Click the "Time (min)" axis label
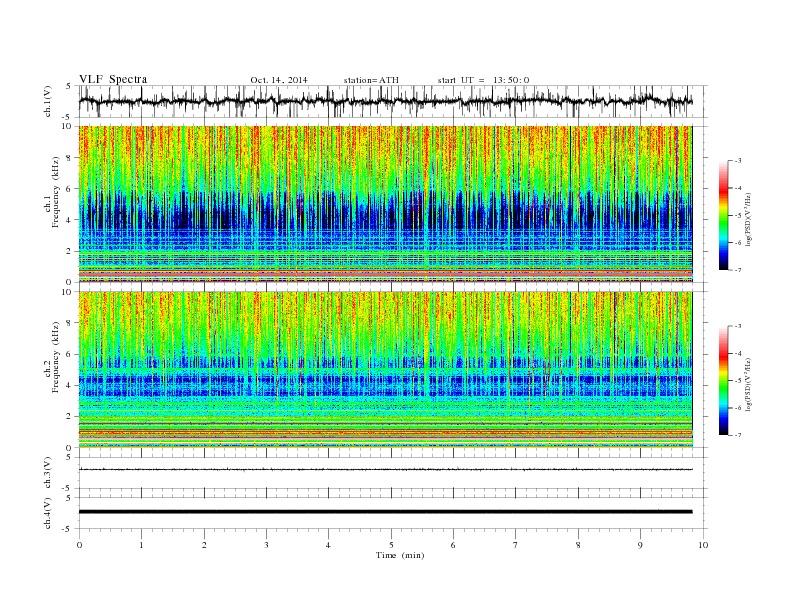The height and width of the screenshot is (612, 792). 400,555
